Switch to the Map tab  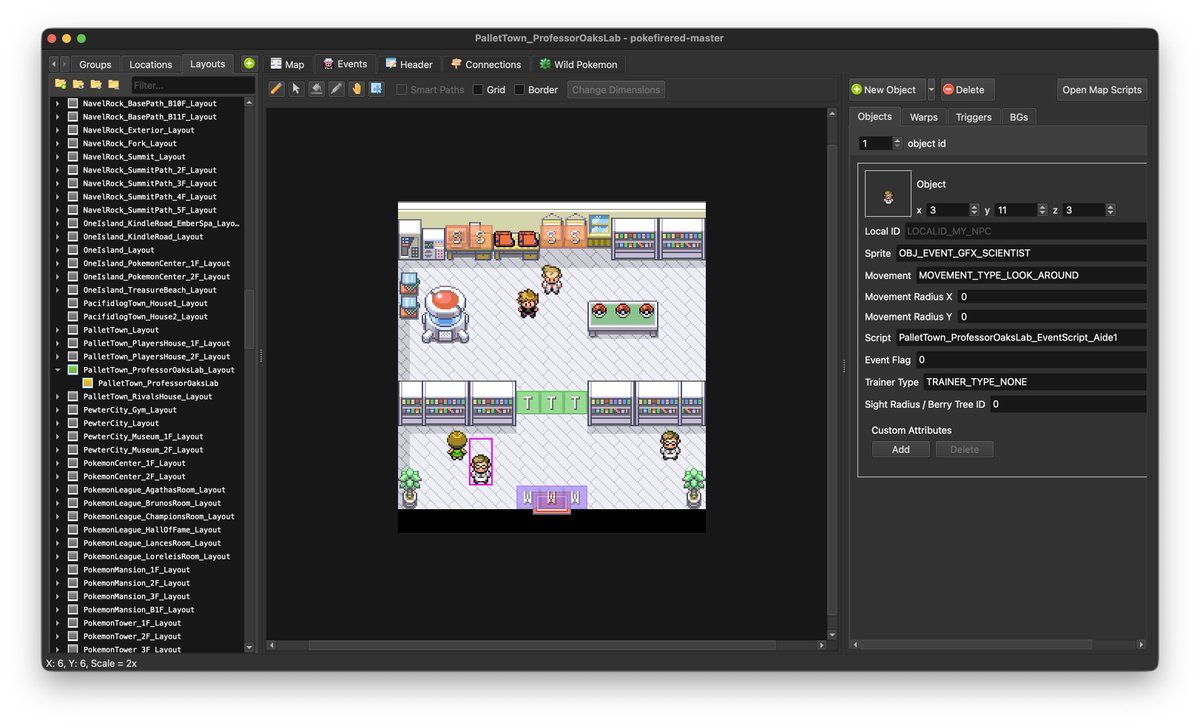[287, 64]
